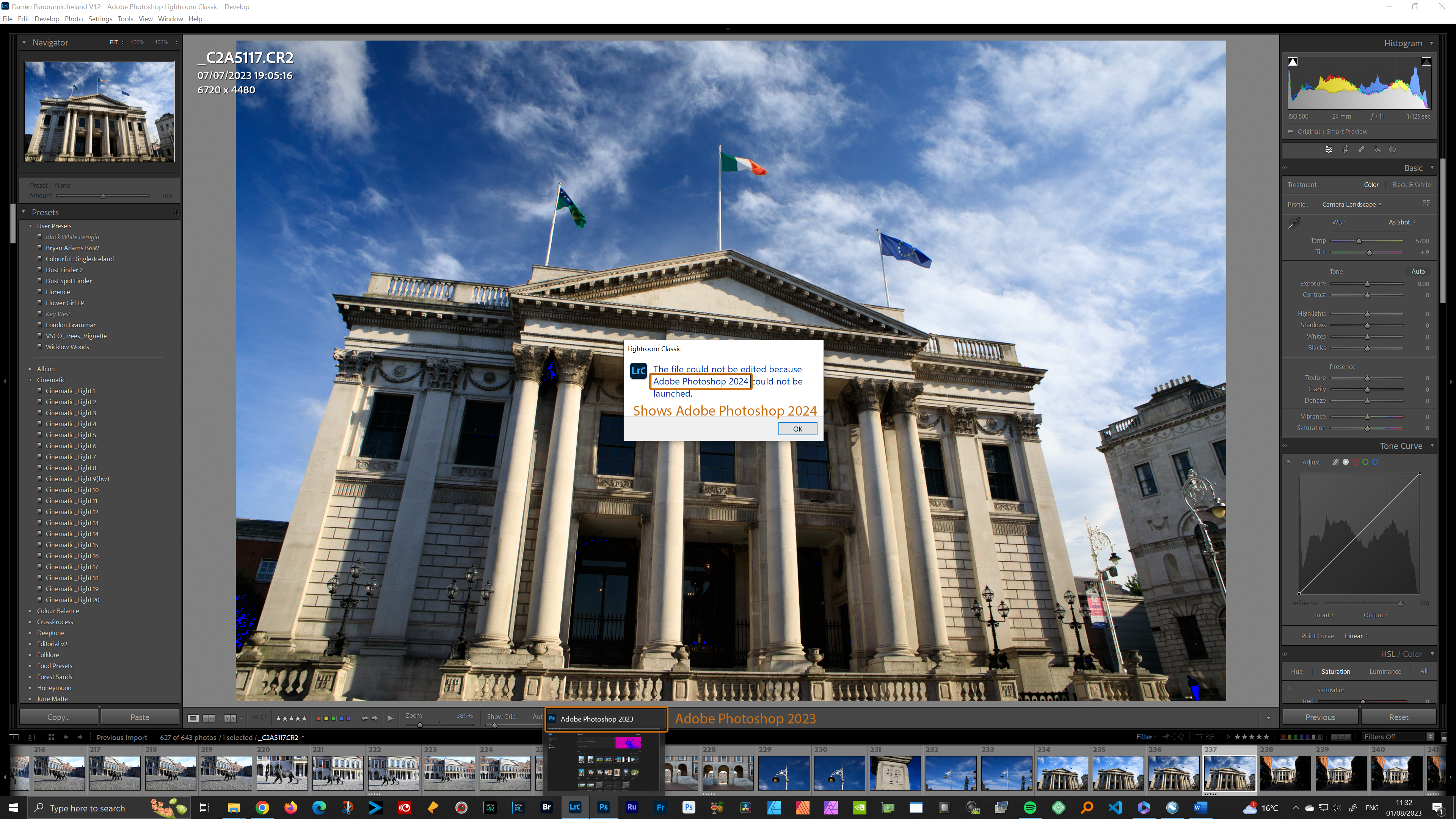The image size is (1456, 819).
Task: Open the WB As Shot dropdown
Action: point(1402,222)
